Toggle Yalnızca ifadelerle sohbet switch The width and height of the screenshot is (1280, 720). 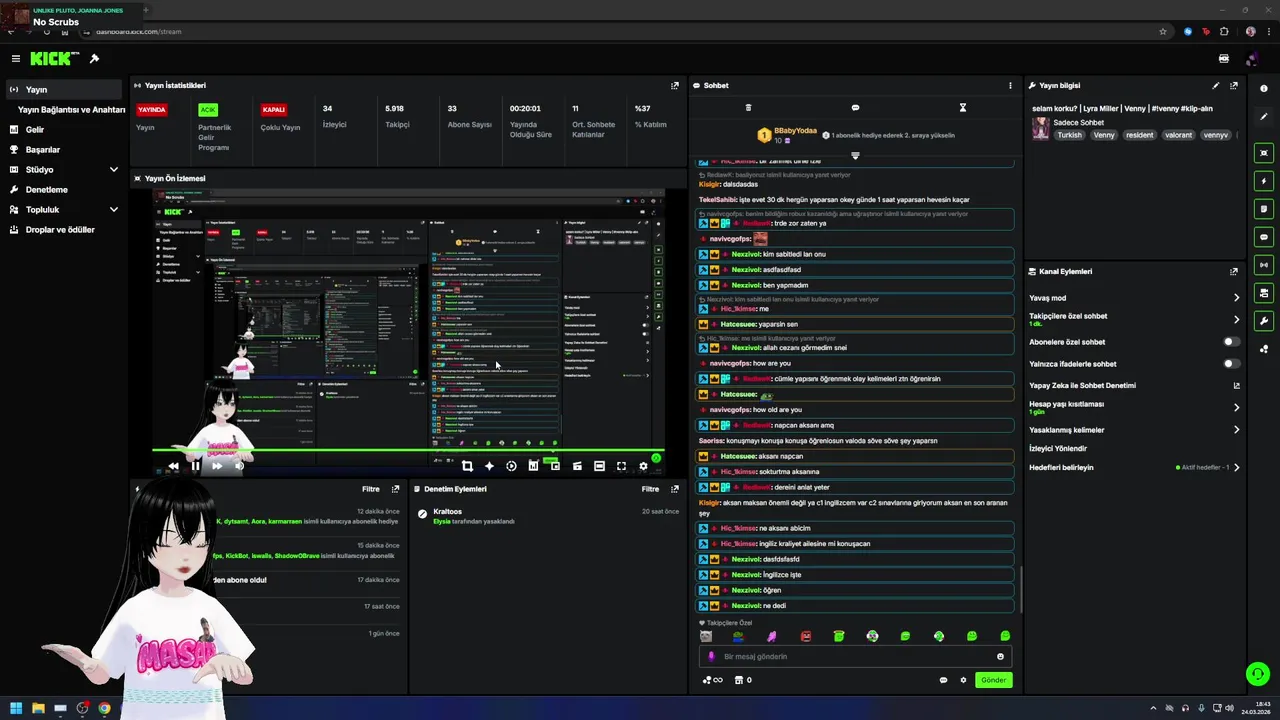pyautogui.click(x=1232, y=364)
